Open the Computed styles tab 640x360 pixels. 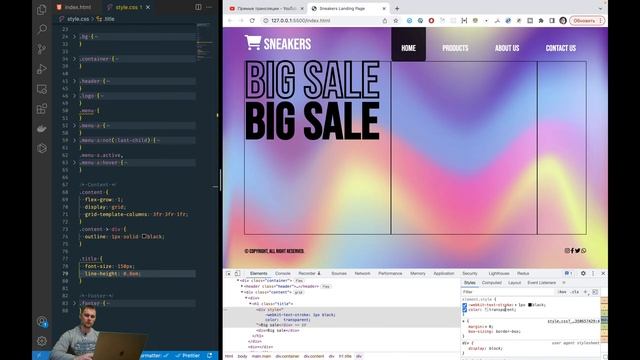(x=491, y=282)
